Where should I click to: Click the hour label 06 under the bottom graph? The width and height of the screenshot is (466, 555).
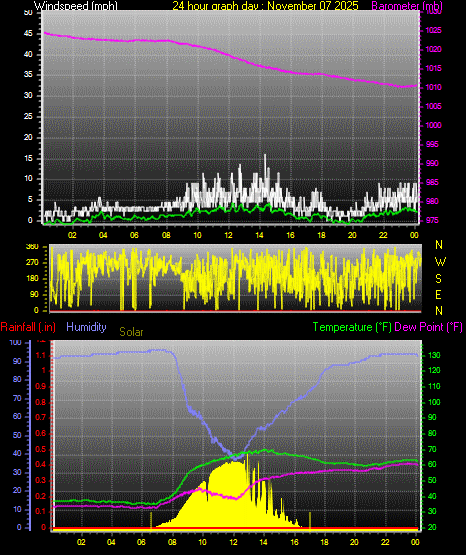click(141, 542)
